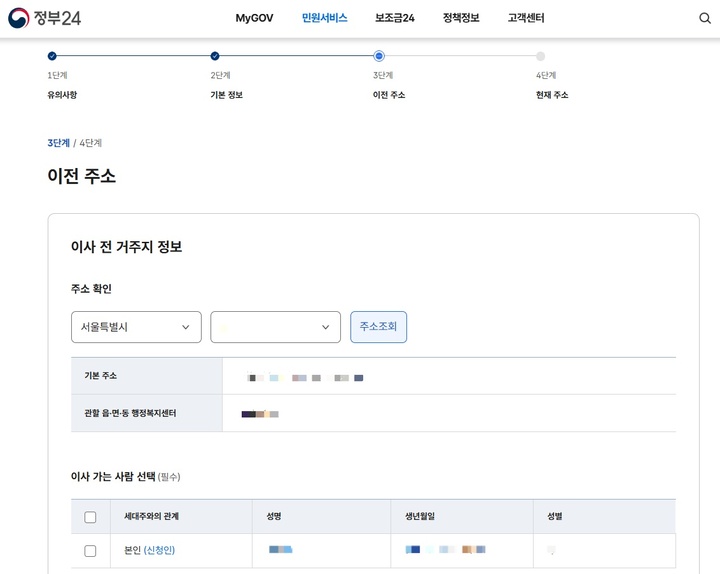The width and height of the screenshot is (720, 574).
Task: Click the step 1 유의사항 progress marker
Action: tap(52, 56)
